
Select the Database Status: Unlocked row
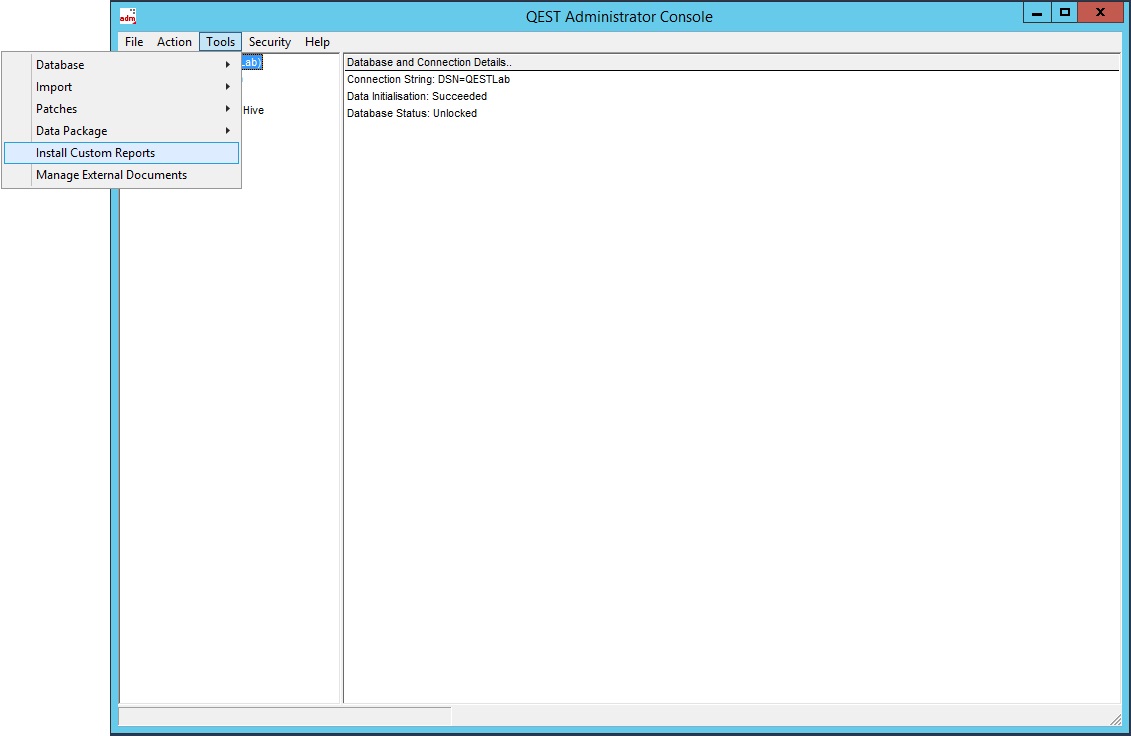[412, 113]
